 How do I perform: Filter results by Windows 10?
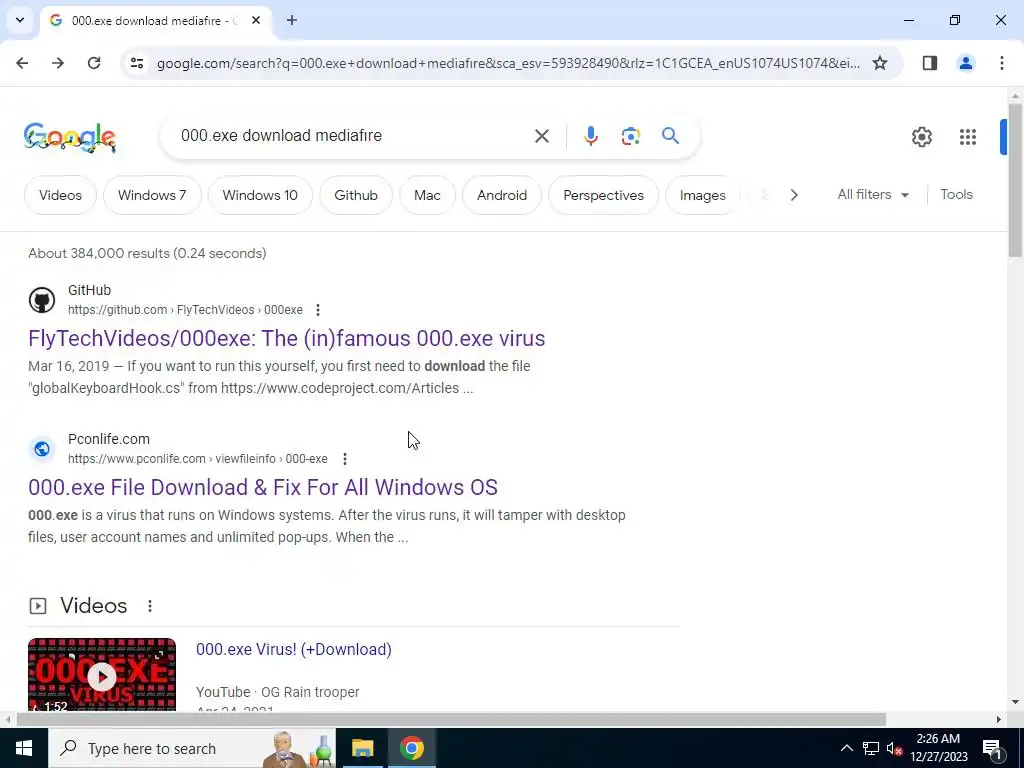[260, 195]
